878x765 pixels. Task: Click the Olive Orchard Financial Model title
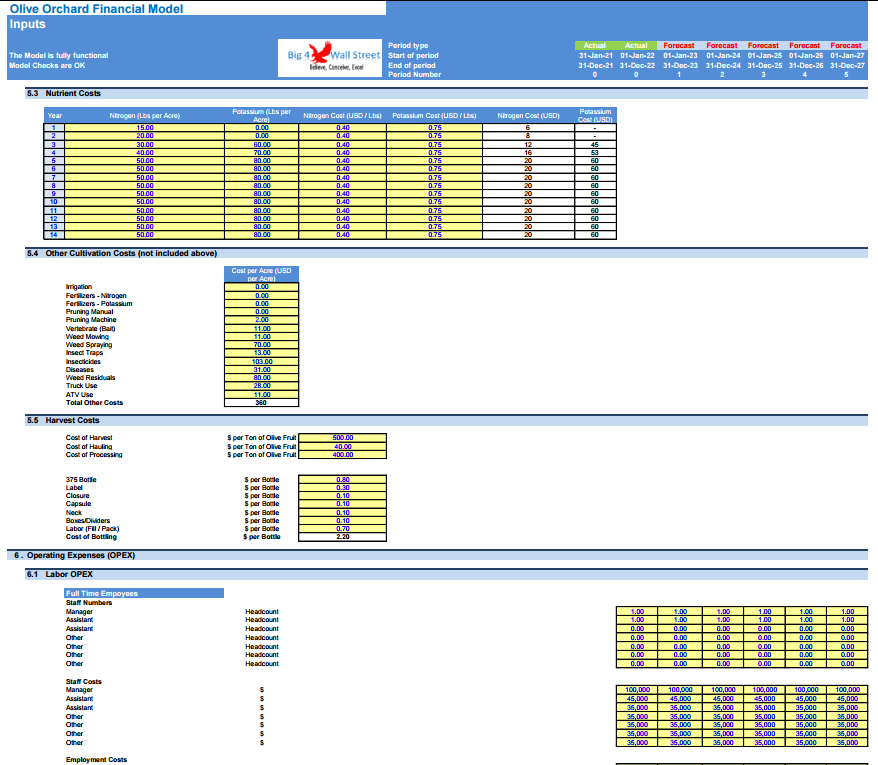96,9
